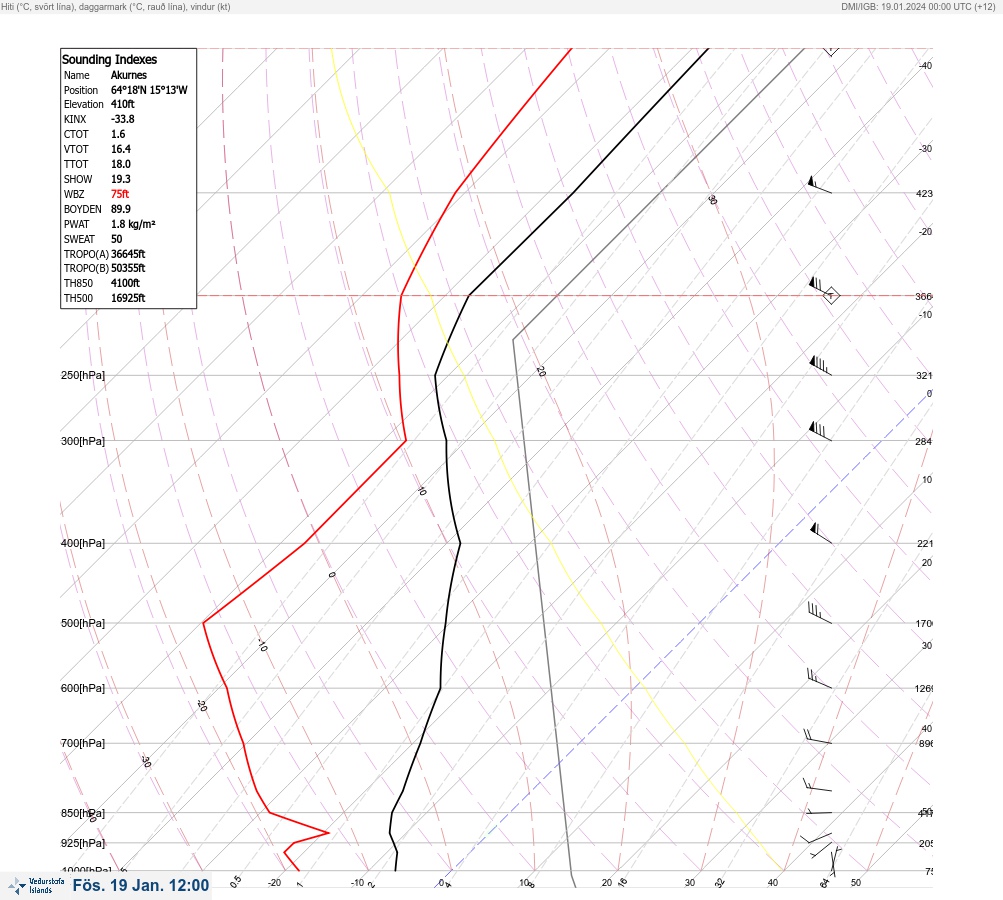Select the station name 'Akurnes'
This screenshot has width=1003, height=900.
(x=129, y=75)
